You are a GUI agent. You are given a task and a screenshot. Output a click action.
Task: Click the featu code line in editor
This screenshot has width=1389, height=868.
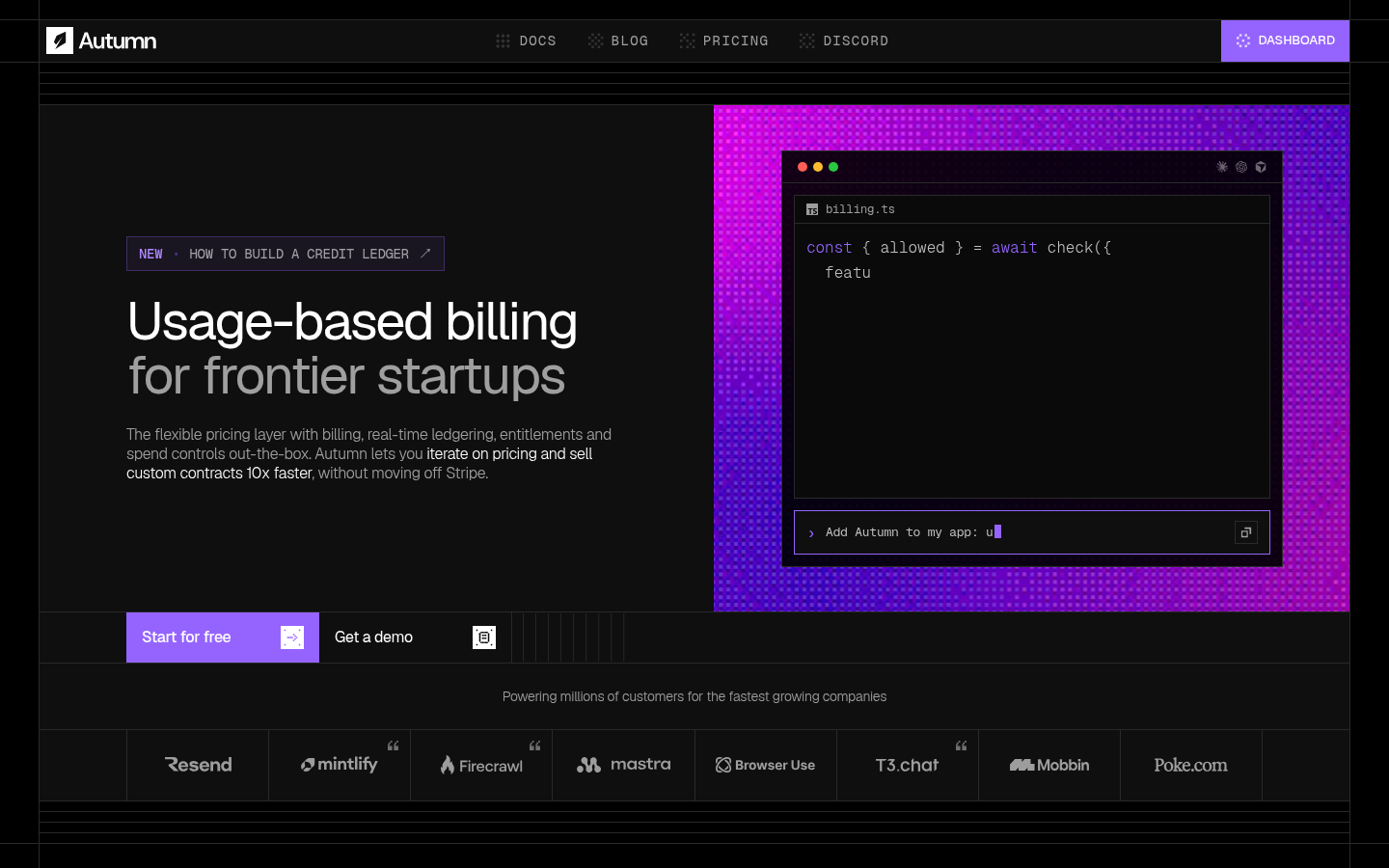point(848,273)
